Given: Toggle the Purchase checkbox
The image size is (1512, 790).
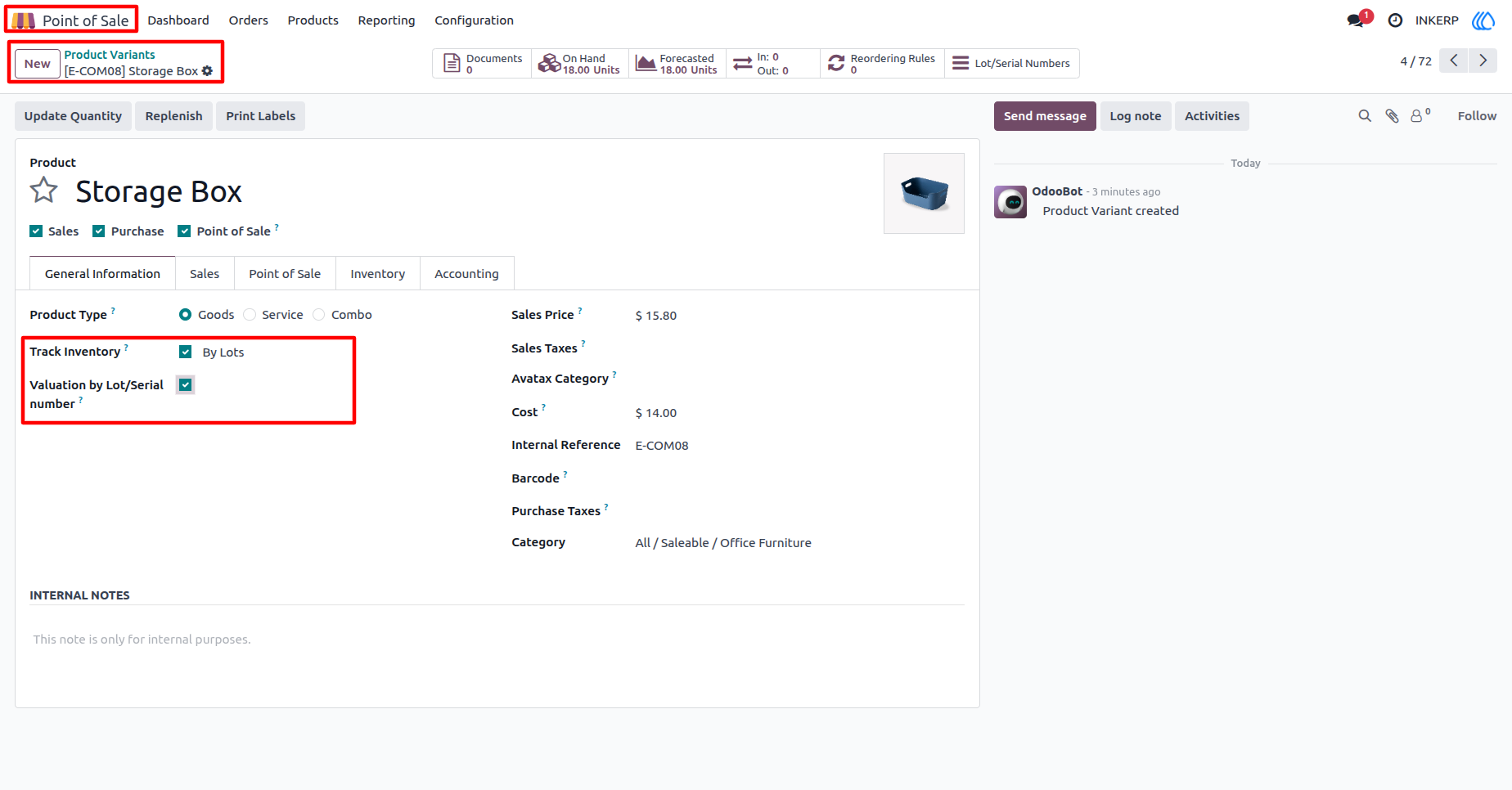Looking at the screenshot, I should (99, 231).
